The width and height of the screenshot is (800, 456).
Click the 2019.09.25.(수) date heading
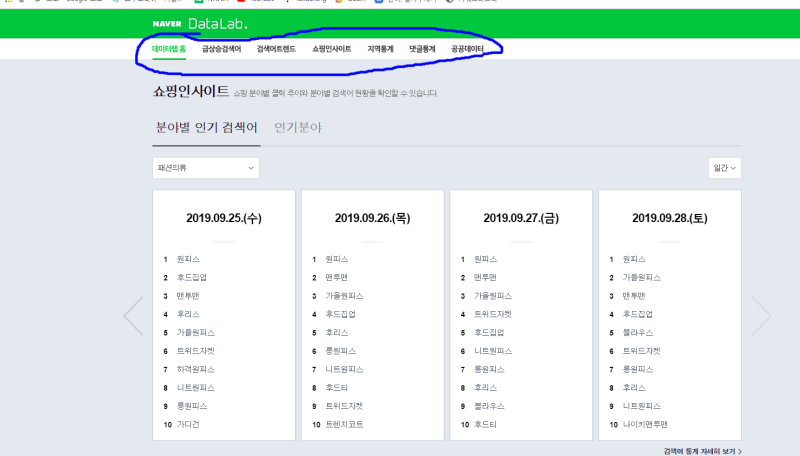point(224,218)
